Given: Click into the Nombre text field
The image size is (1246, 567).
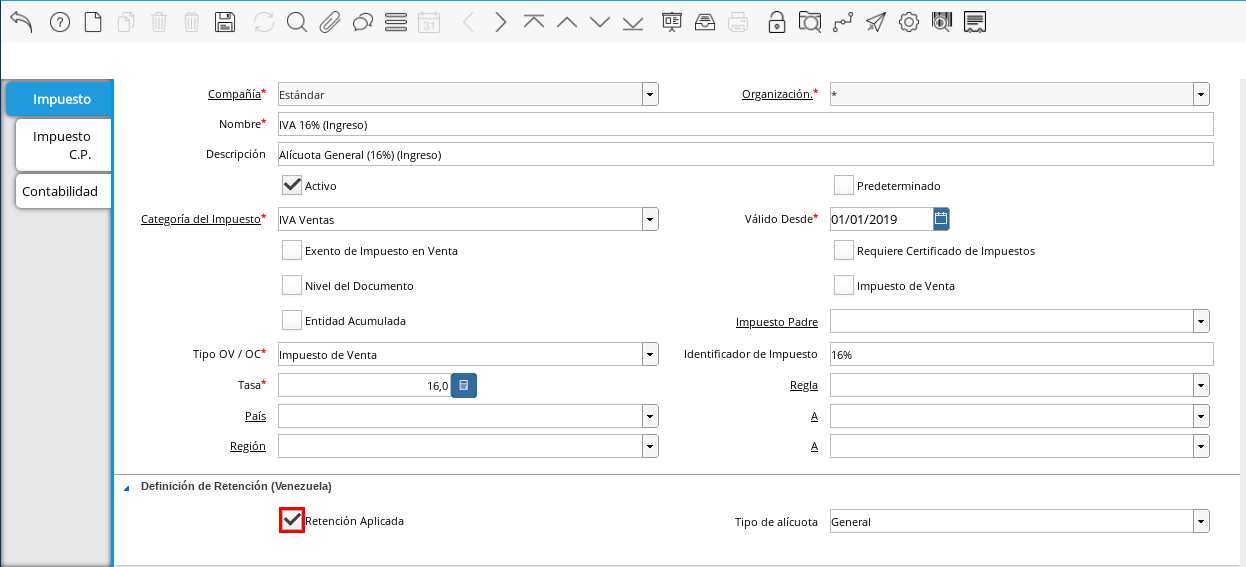Looking at the screenshot, I should point(745,124).
